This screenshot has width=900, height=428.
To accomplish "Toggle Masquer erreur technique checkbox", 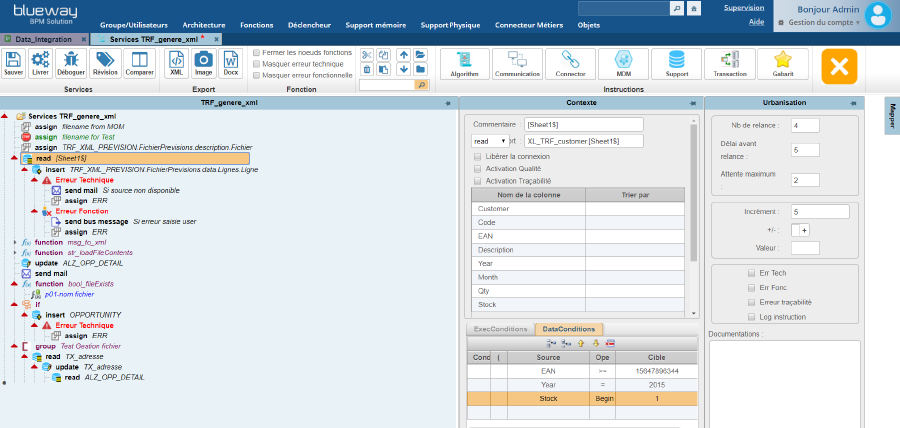I will (x=257, y=64).
